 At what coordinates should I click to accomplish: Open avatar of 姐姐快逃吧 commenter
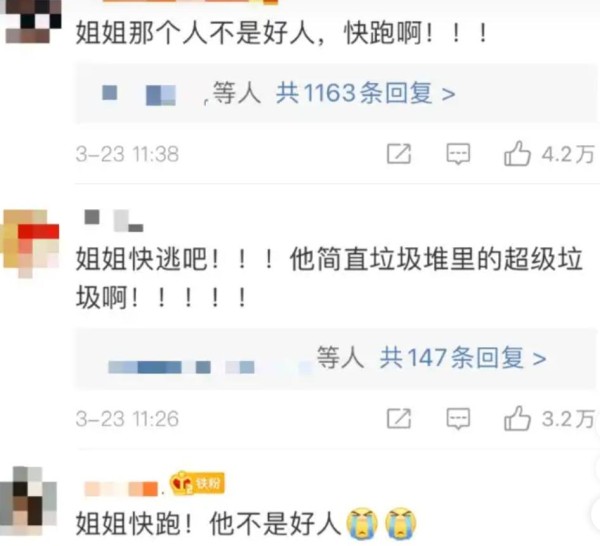[31, 243]
